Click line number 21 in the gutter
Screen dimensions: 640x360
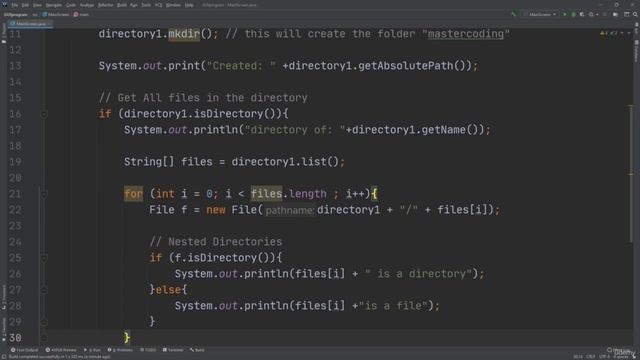[x=15, y=194]
